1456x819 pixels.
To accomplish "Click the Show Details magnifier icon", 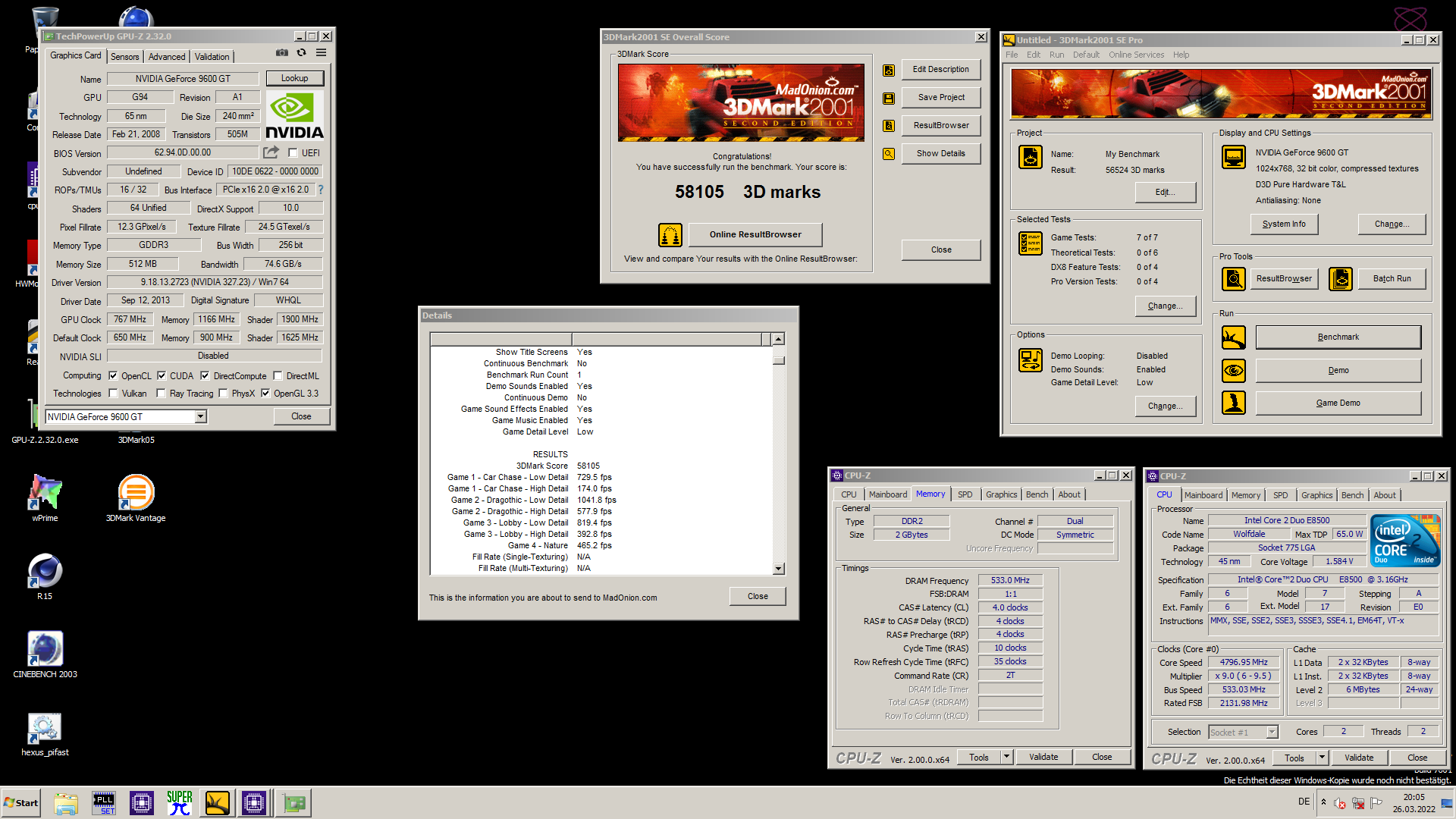I will (889, 154).
